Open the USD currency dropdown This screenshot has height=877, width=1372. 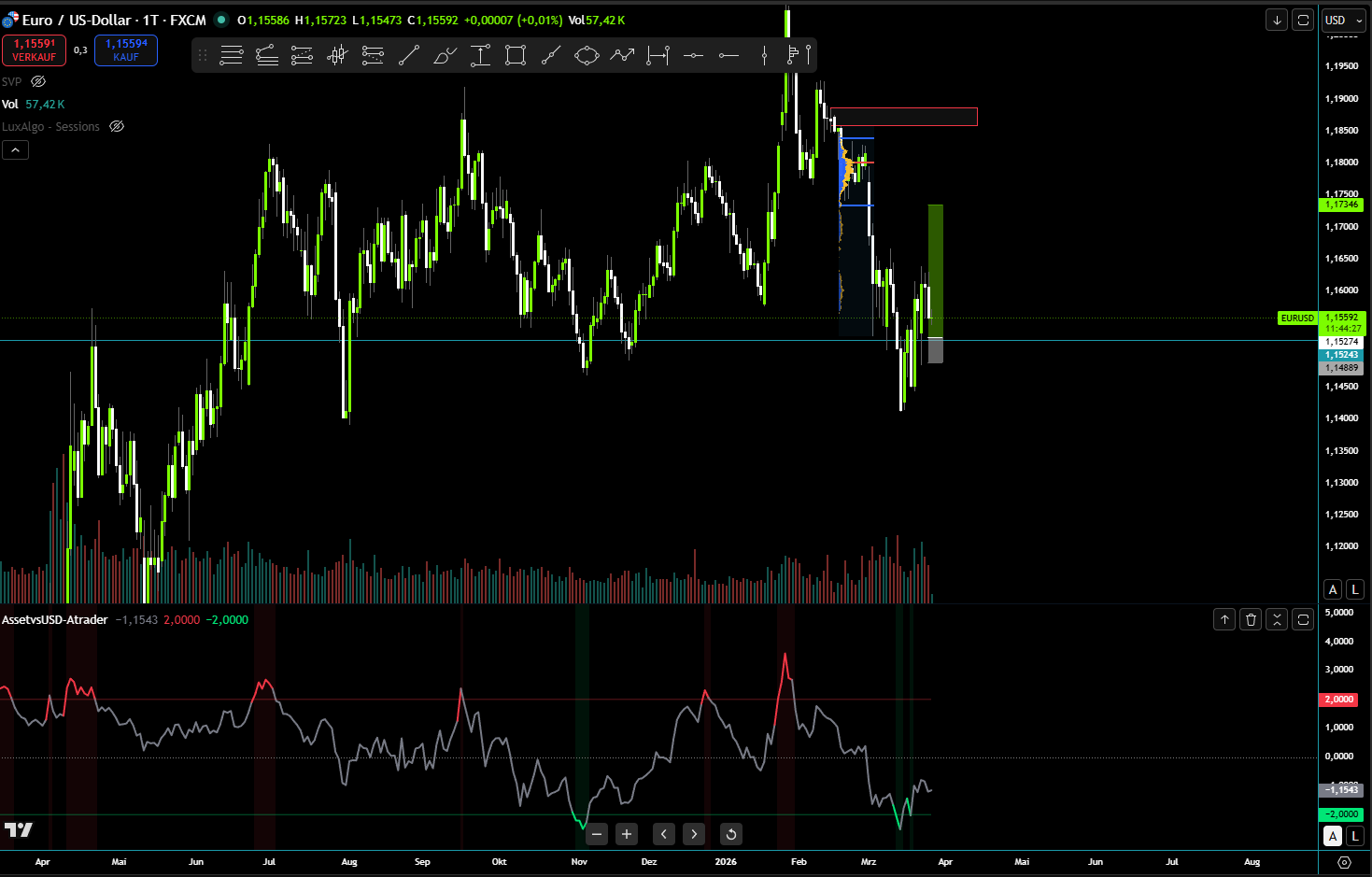click(x=1342, y=20)
